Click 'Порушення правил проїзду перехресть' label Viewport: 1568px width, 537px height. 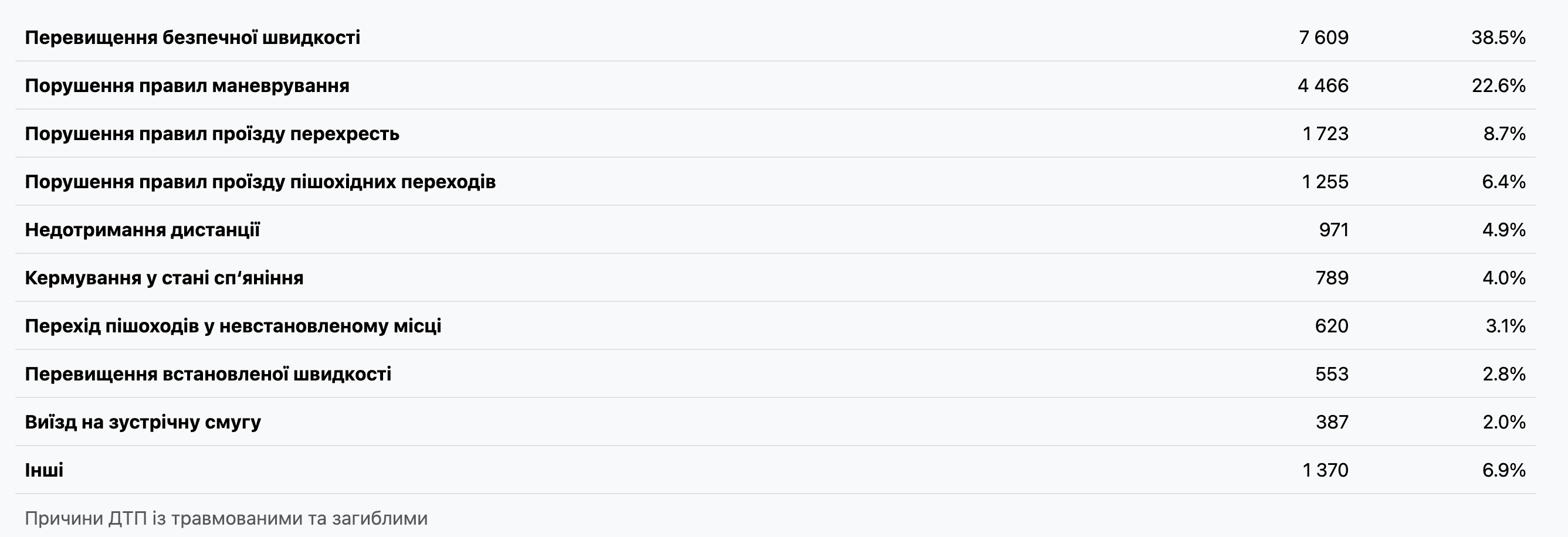pos(212,134)
